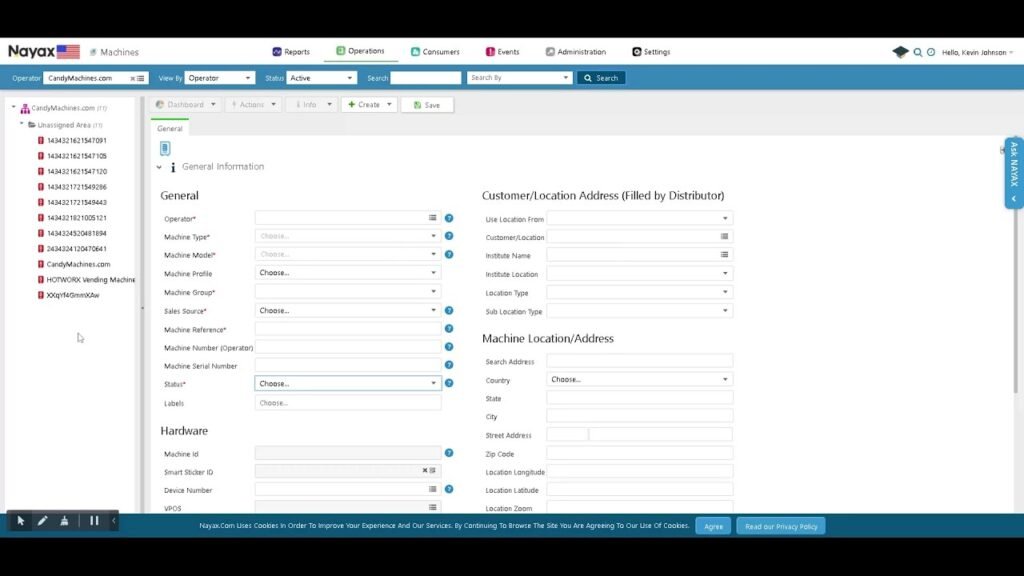
Task: Click the help icon next to Machine Reference
Action: coord(449,328)
